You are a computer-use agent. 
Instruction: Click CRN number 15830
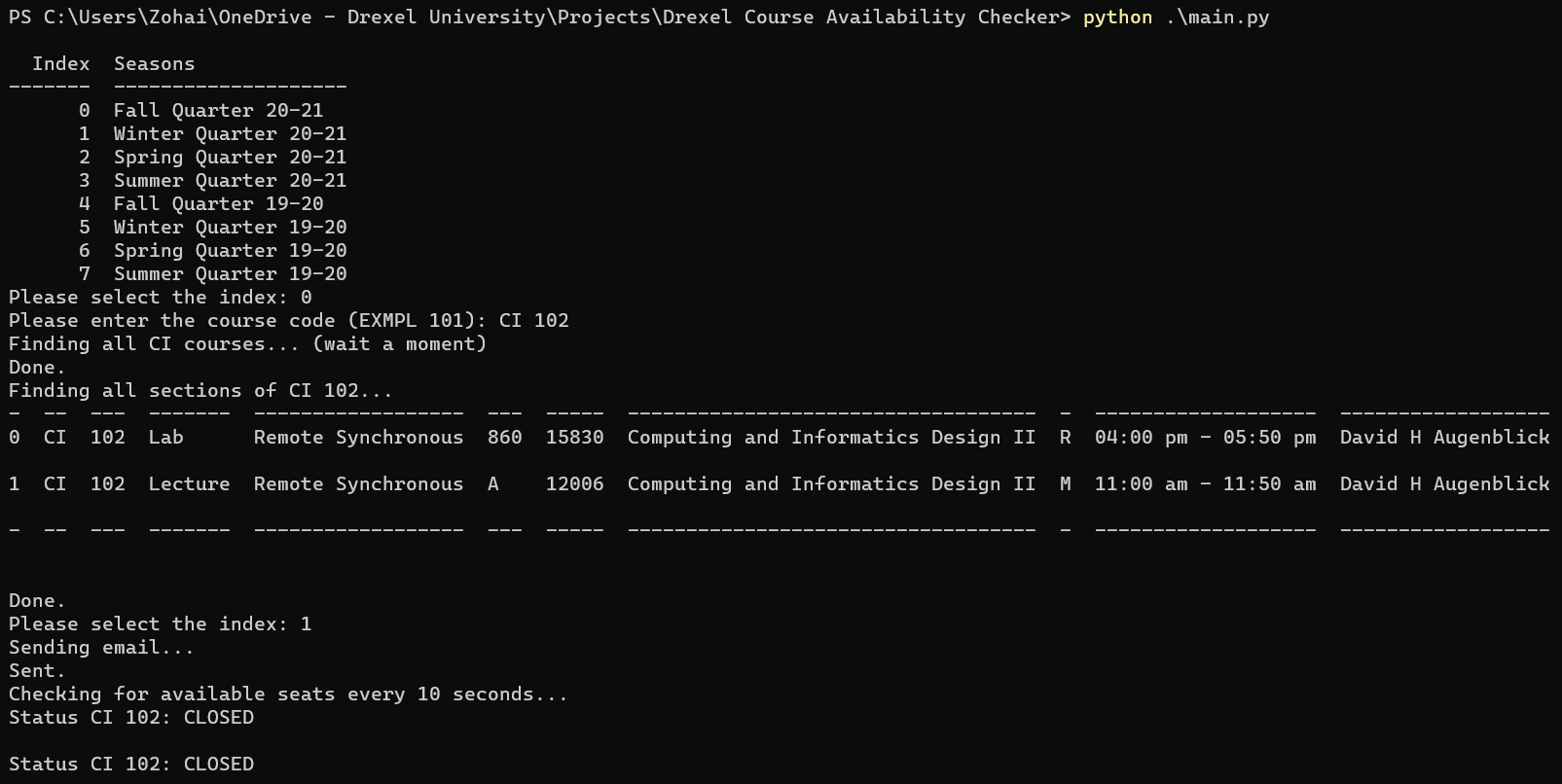pos(574,438)
